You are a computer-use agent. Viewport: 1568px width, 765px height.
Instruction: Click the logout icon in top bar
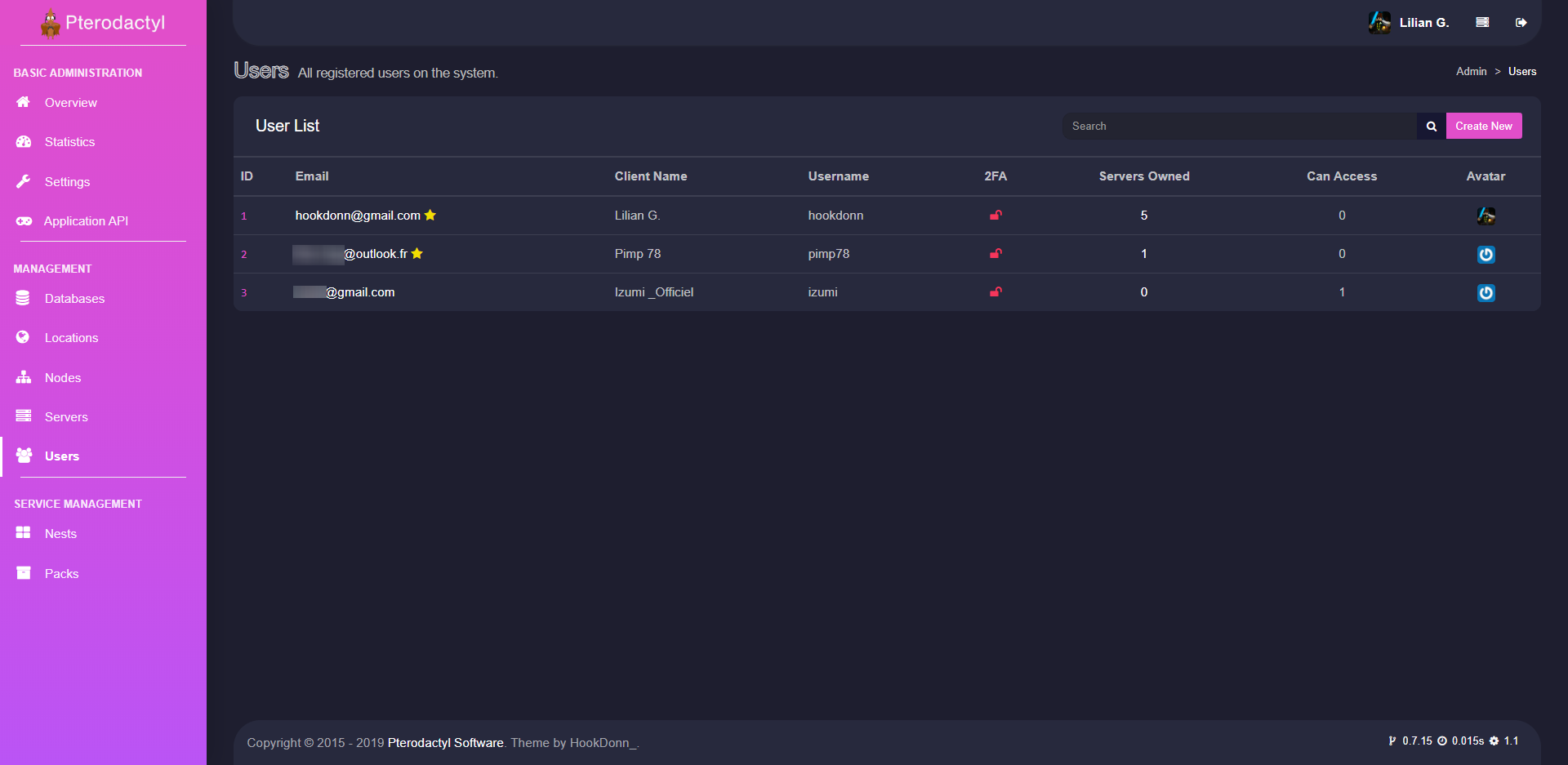pyautogui.click(x=1521, y=23)
